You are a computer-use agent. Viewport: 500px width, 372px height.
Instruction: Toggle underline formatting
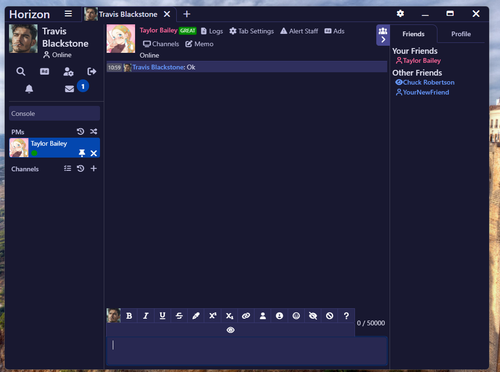coord(162,316)
